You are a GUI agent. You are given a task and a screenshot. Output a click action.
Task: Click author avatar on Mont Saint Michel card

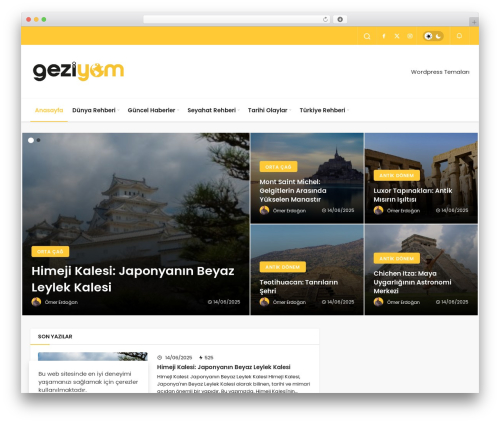click(x=264, y=210)
